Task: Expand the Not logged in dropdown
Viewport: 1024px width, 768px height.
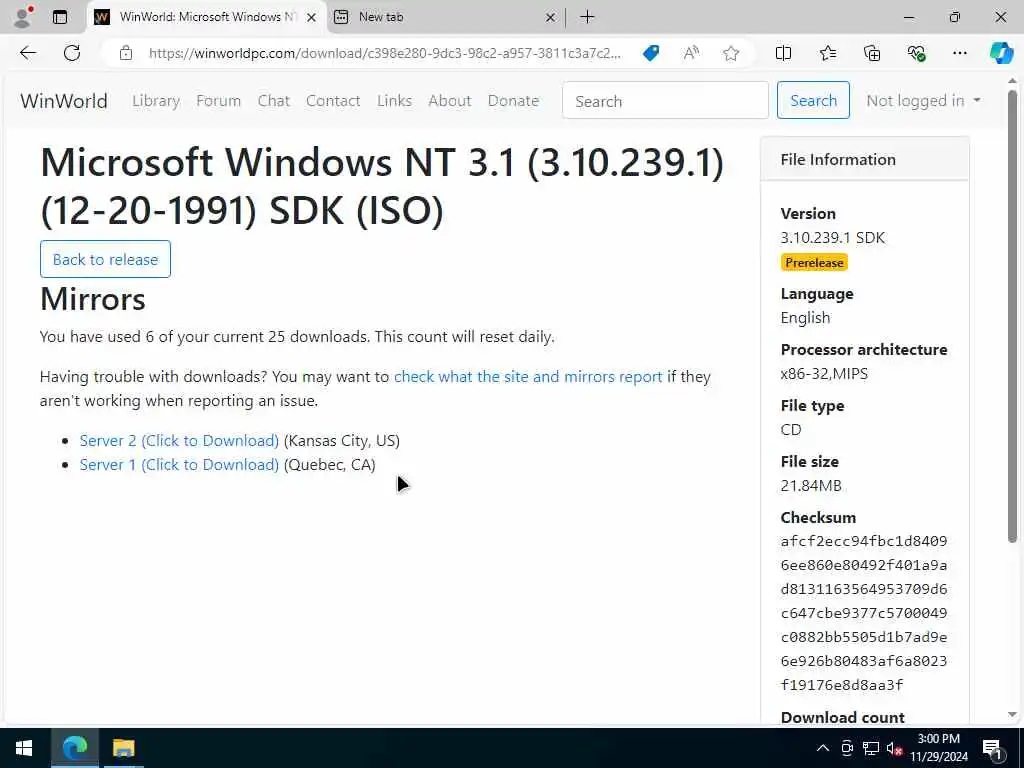Action: 923,101
